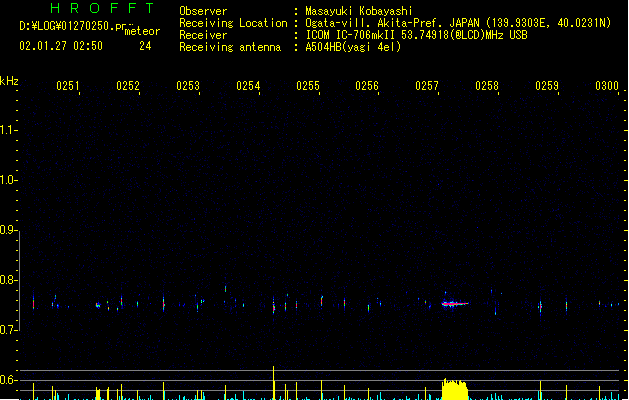Image resolution: width=629 pixels, height=400 pixels.
Task: Click the 0251 time marker
Action: 68,86
